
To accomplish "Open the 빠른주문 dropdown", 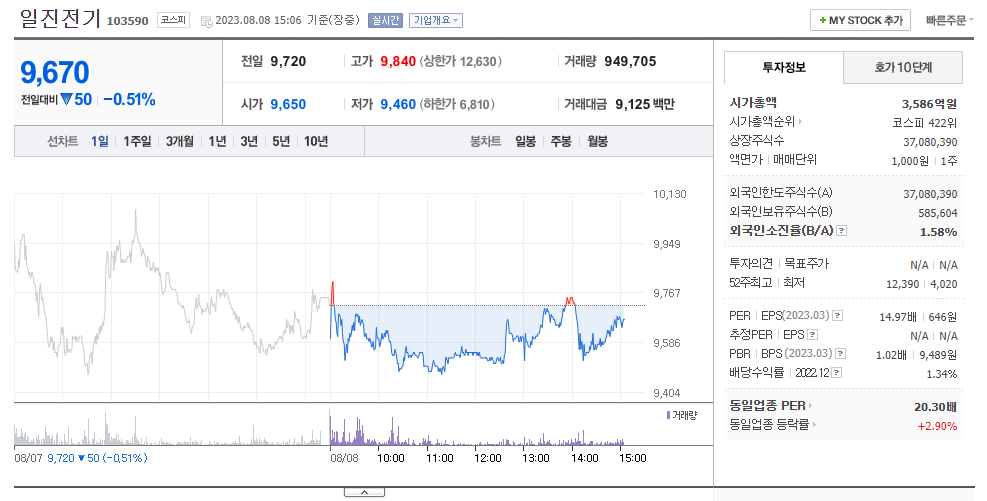I will [949, 20].
